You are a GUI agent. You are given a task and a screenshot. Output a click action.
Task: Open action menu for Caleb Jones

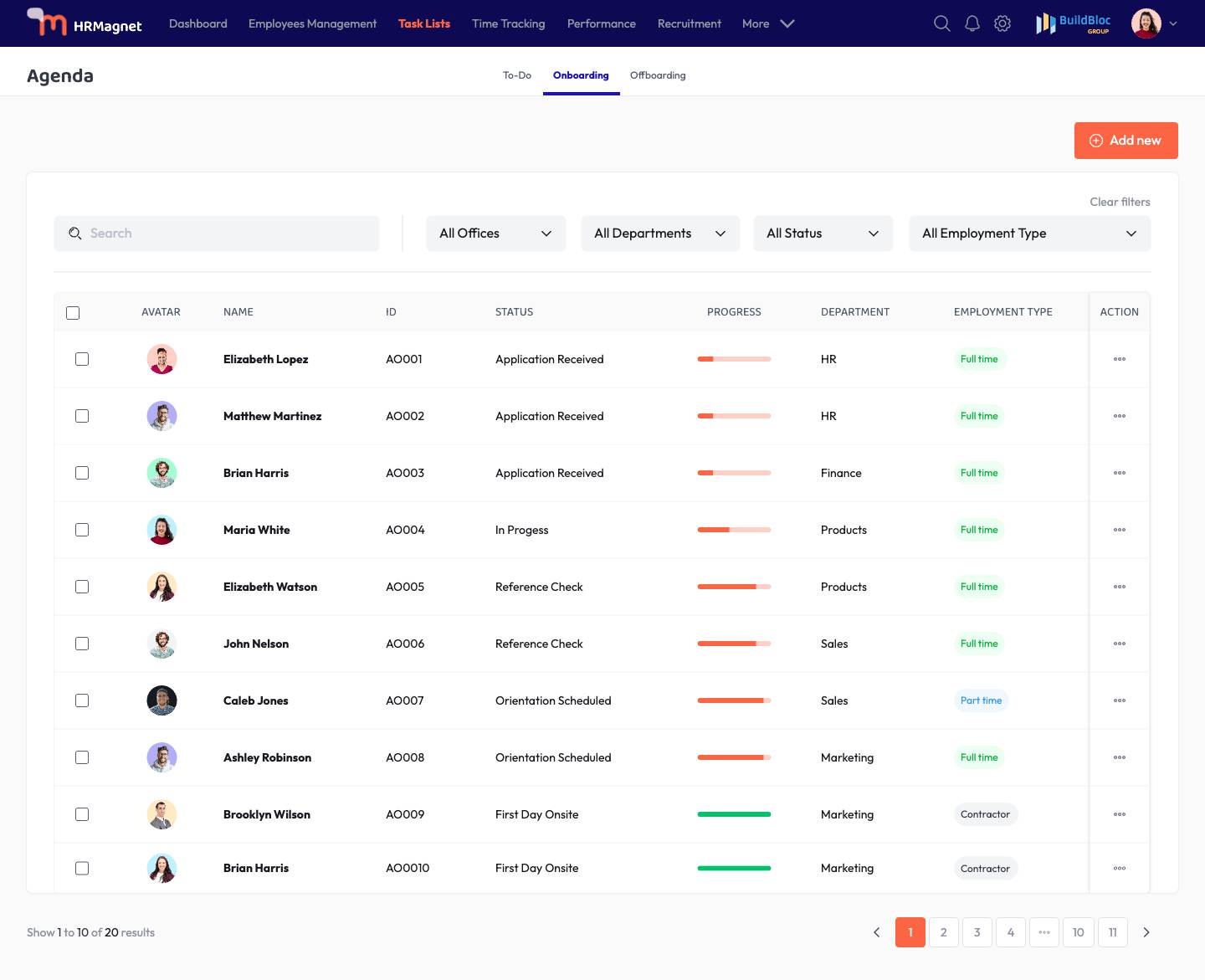pyautogui.click(x=1120, y=700)
